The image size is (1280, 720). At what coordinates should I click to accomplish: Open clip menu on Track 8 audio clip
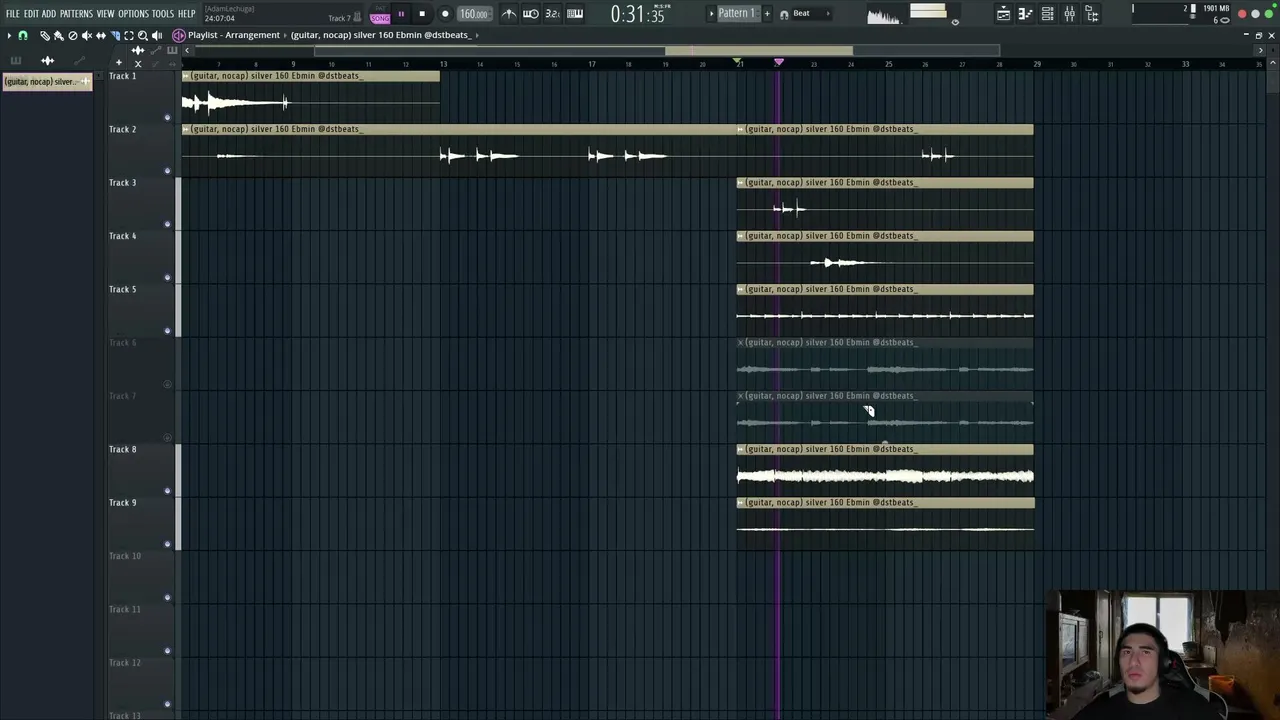click(x=741, y=450)
